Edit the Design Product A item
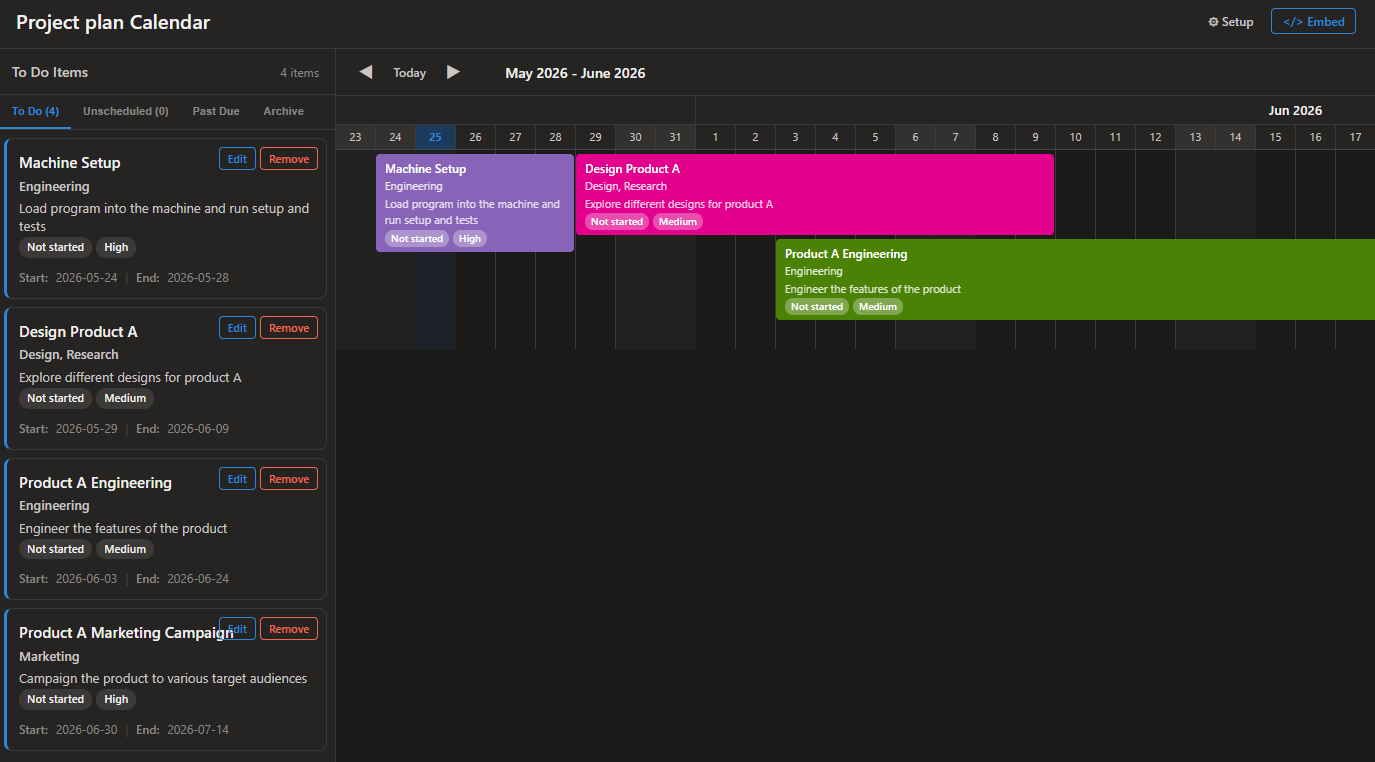 [237, 328]
